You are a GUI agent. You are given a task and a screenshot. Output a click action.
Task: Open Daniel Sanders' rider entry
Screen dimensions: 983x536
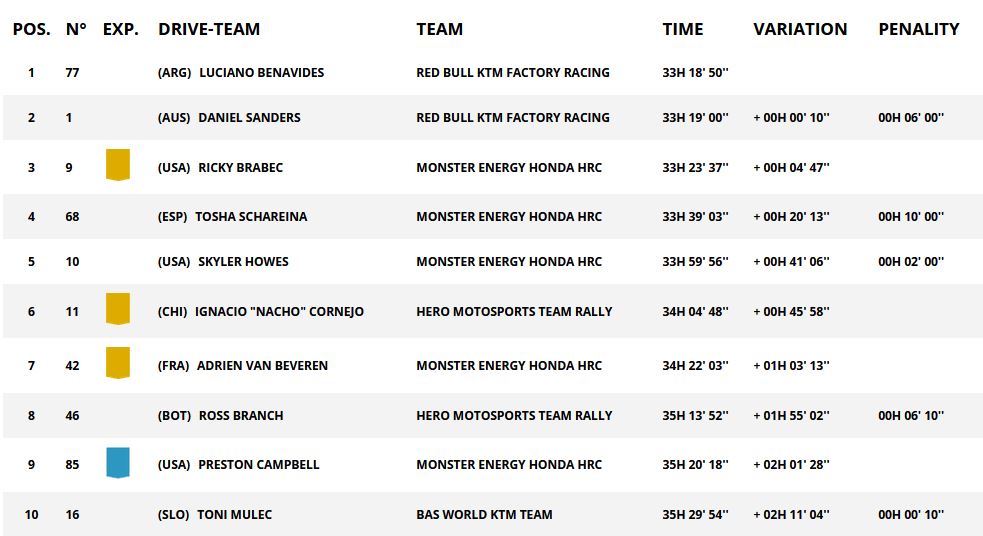point(249,117)
